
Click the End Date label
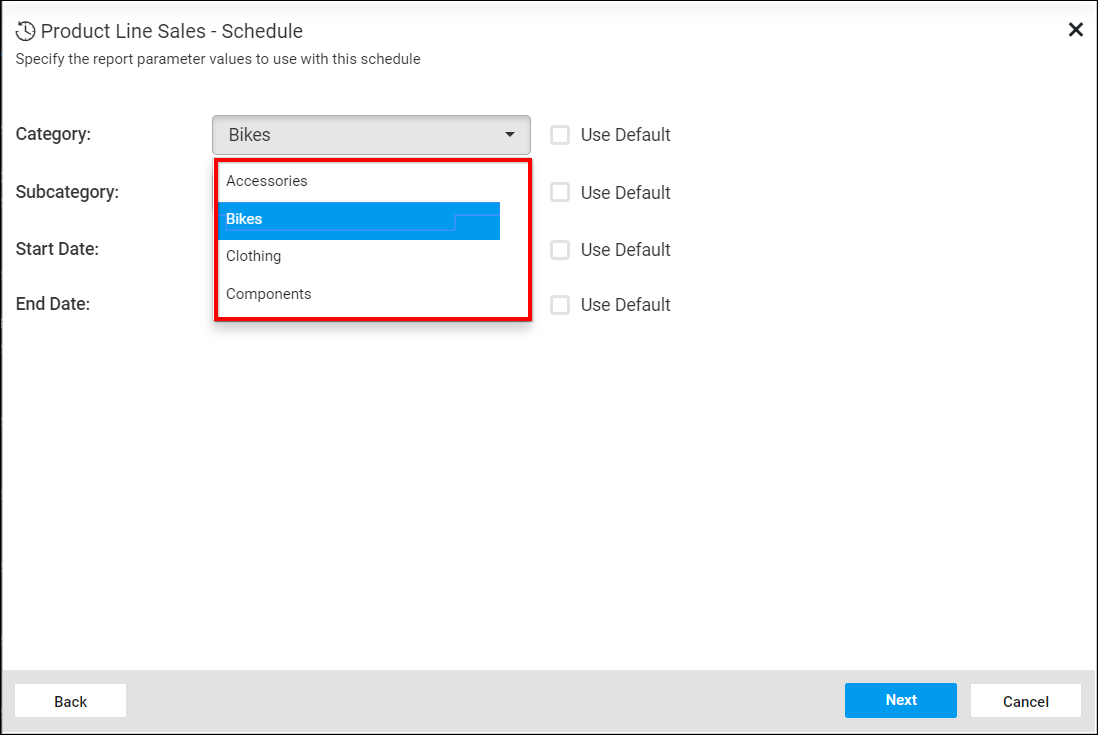[53, 304]
